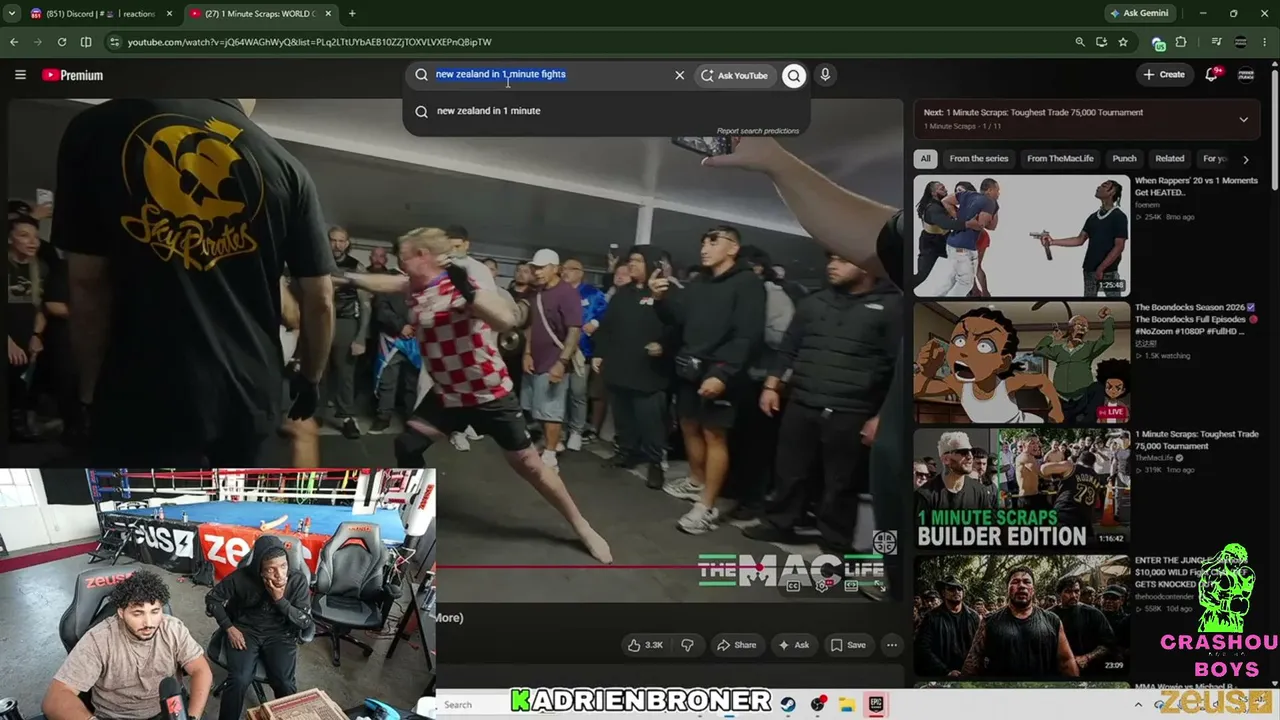Open the YouTube guide hamburger menu
1280x720 pixels.
20,75
